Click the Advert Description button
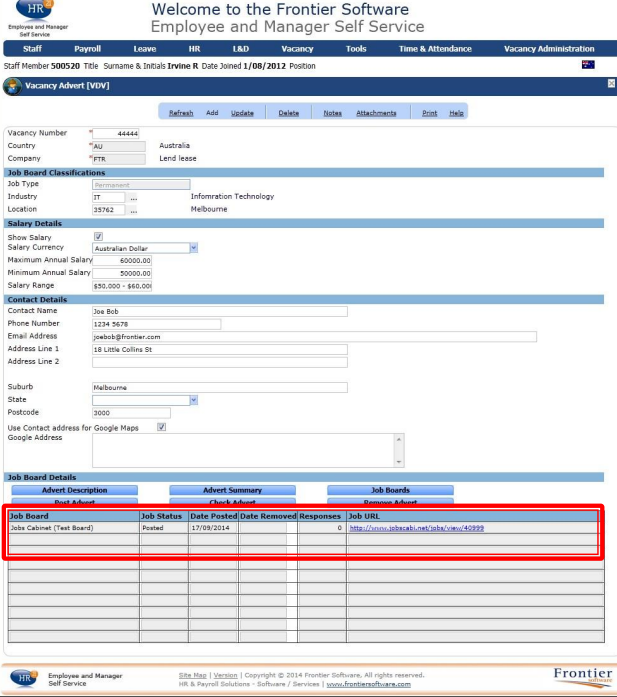This screenshot has height=697, width=617. (x=74, y=490)
